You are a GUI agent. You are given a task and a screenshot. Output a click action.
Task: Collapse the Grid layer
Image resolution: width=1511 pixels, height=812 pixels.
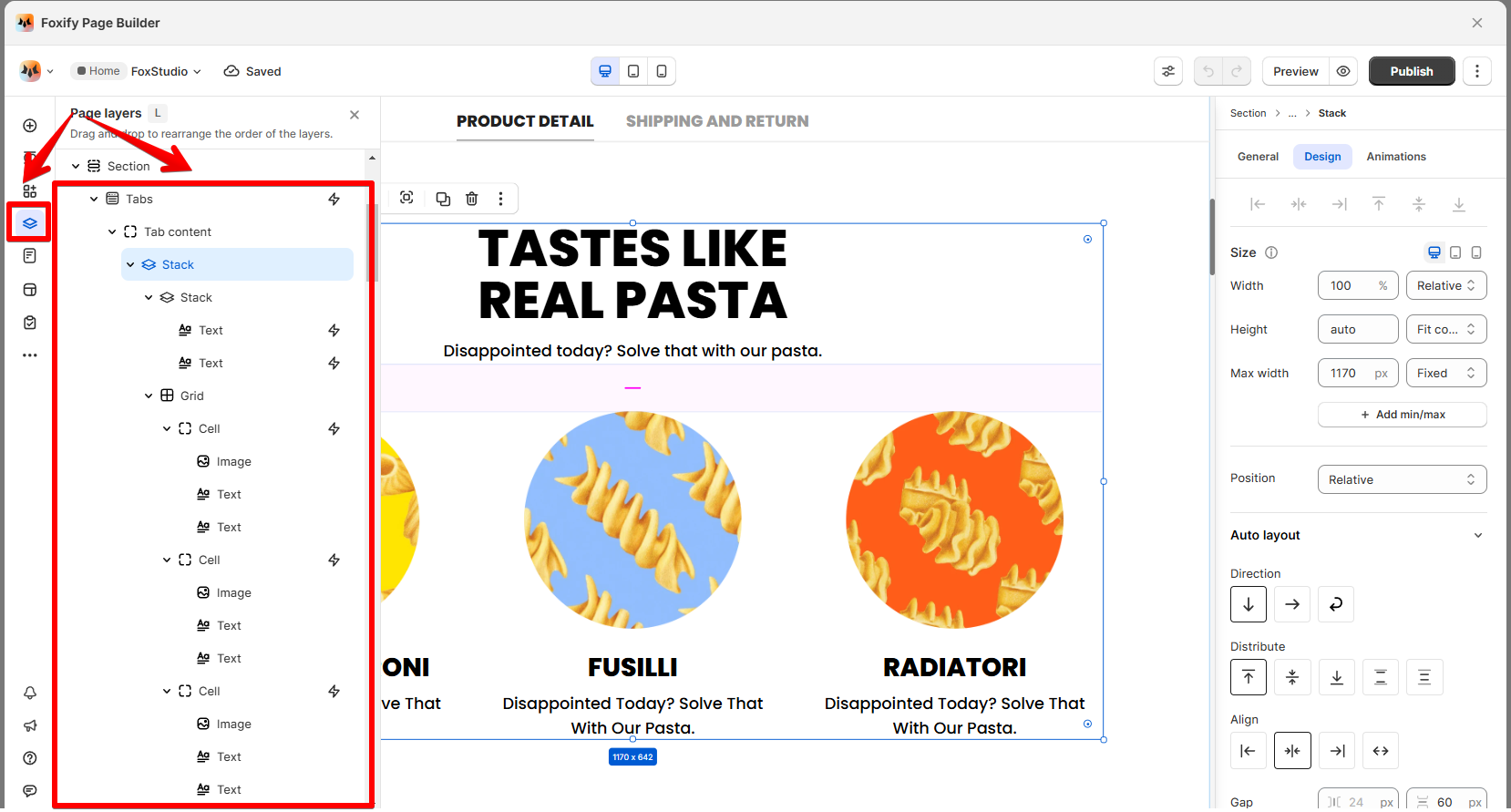149,396
